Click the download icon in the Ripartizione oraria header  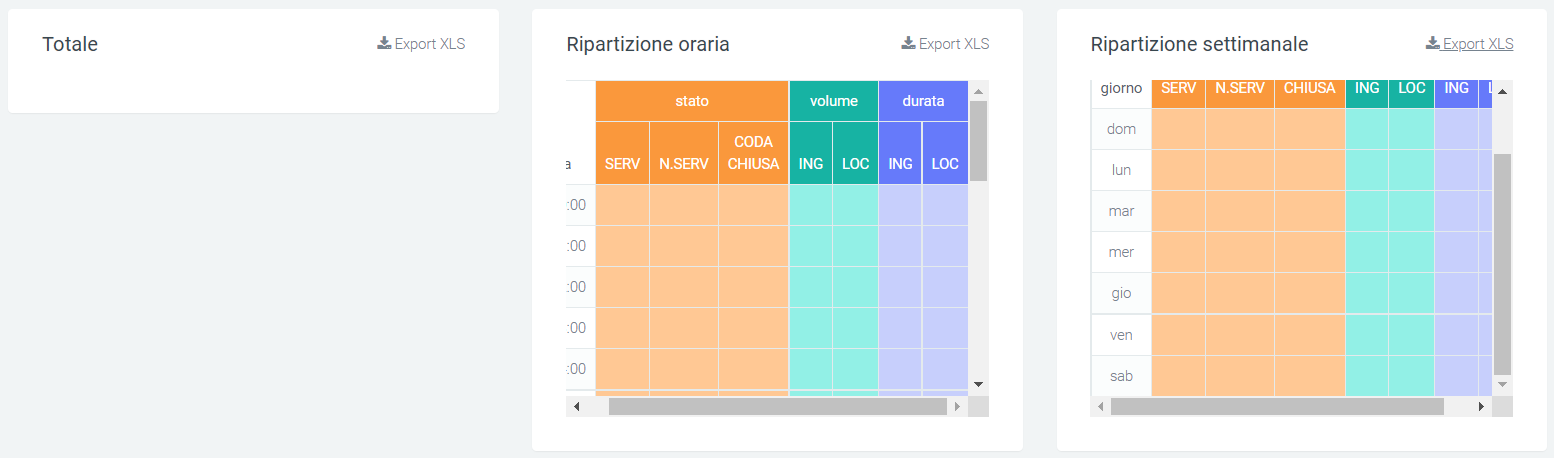click(908, 43)
